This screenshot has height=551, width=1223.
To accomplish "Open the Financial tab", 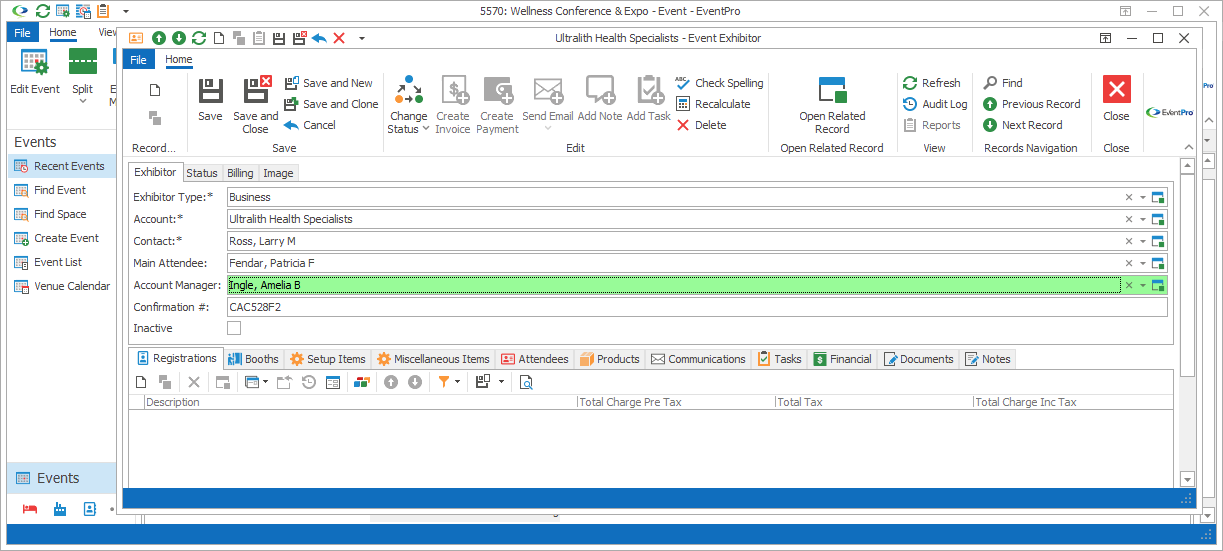I will (842, 359).
